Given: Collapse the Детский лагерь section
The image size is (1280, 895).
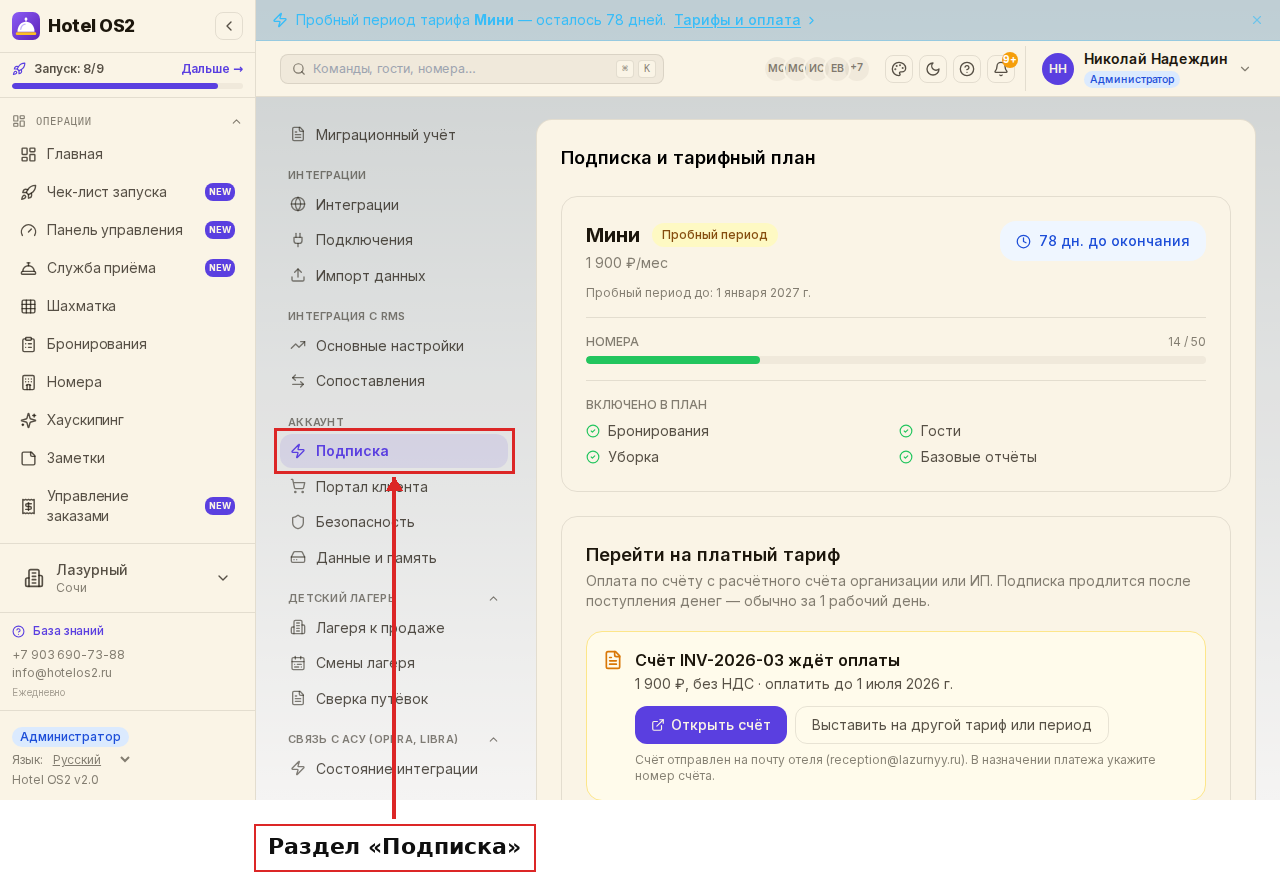Looking at the screenshot, I should (493, 599).
